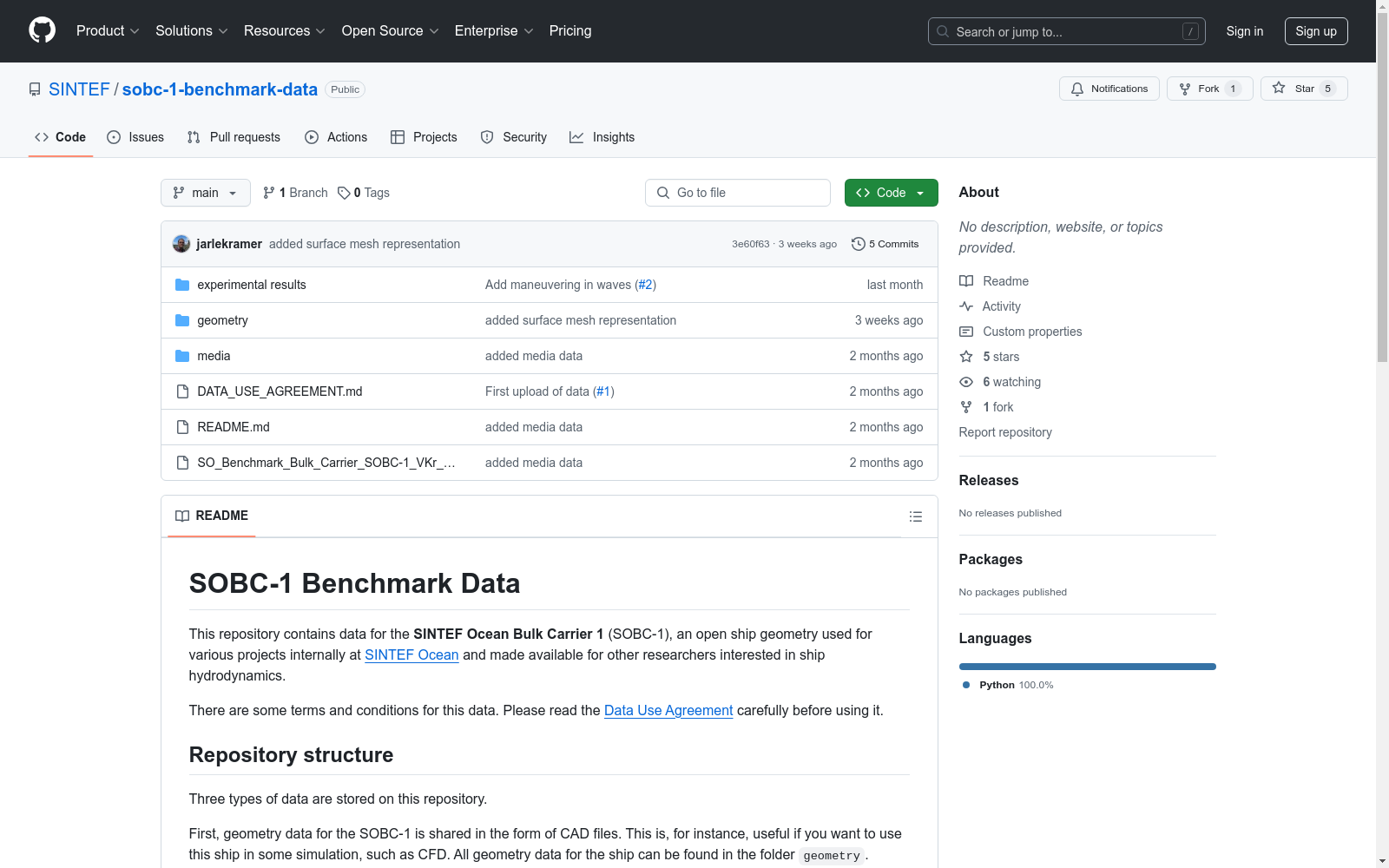Open the experimental results folder
Screen dimensions: 1389x868
coord(252,285)
